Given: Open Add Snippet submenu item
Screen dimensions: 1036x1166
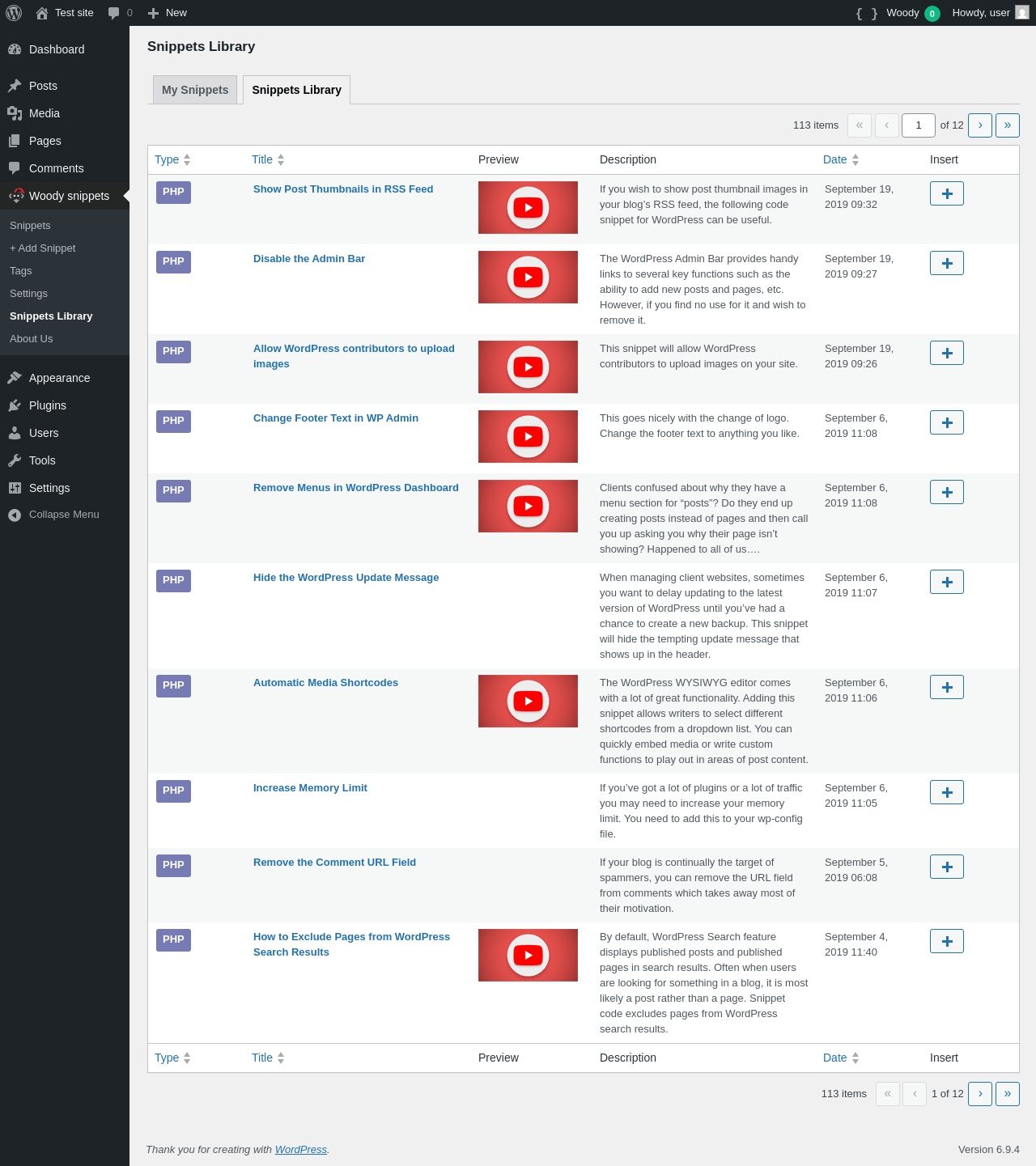Looking at the screenshot, I should [43, 248].
